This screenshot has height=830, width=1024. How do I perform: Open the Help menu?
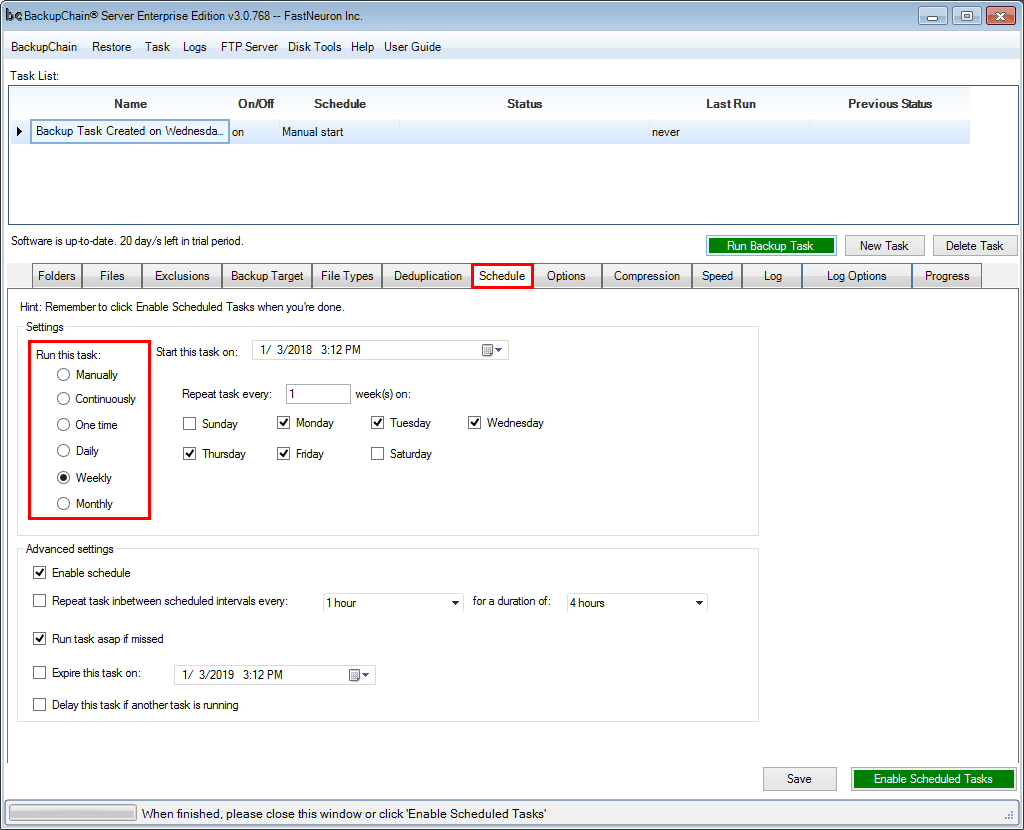click(x=362, y=47)
